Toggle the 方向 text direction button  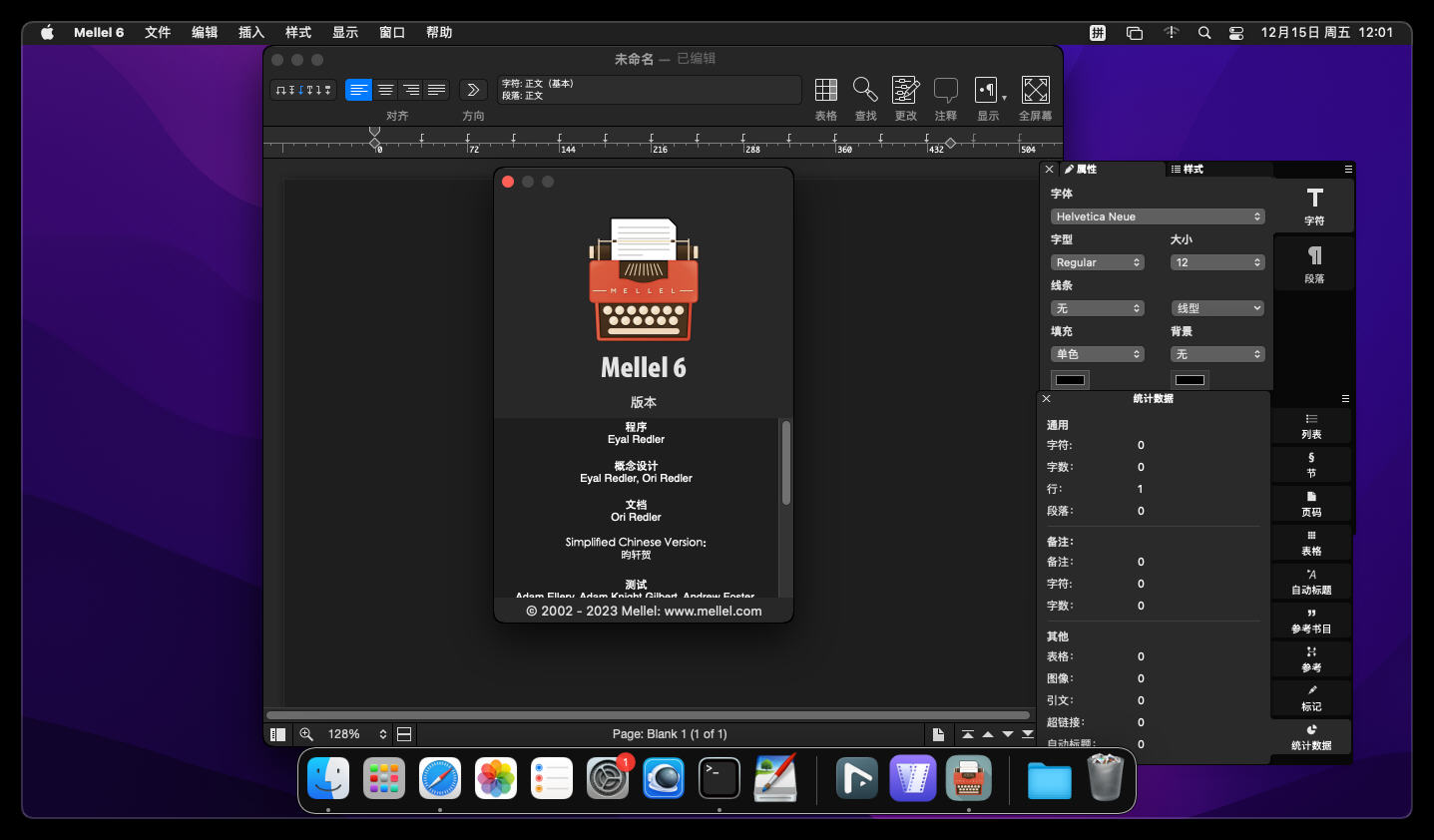tap(473, 90)
